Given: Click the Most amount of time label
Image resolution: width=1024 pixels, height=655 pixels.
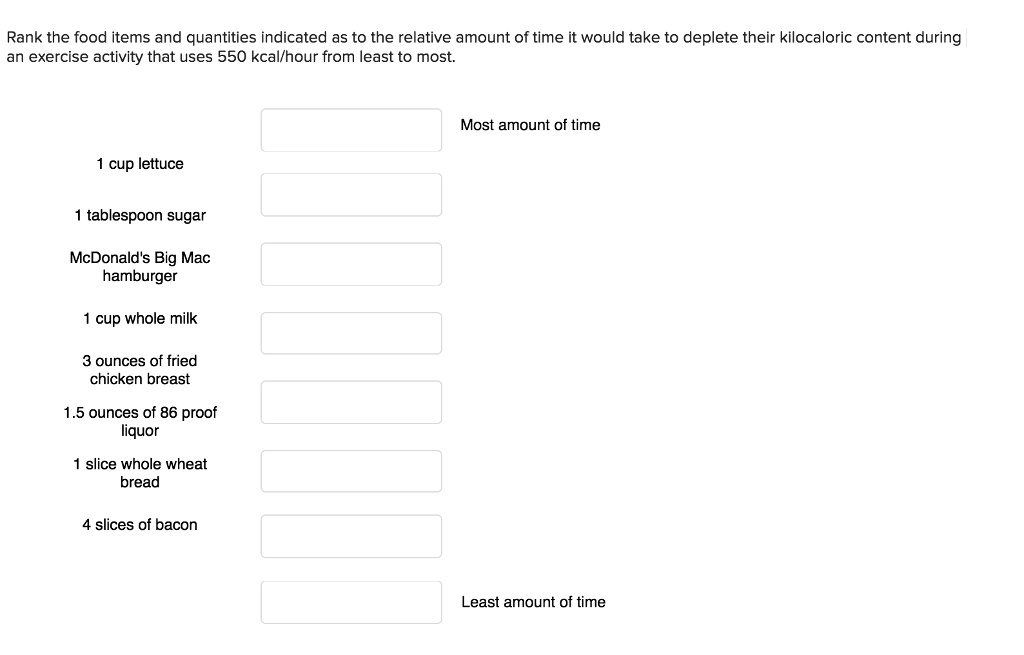Looking at the screenshot, I should pos(530,125).
